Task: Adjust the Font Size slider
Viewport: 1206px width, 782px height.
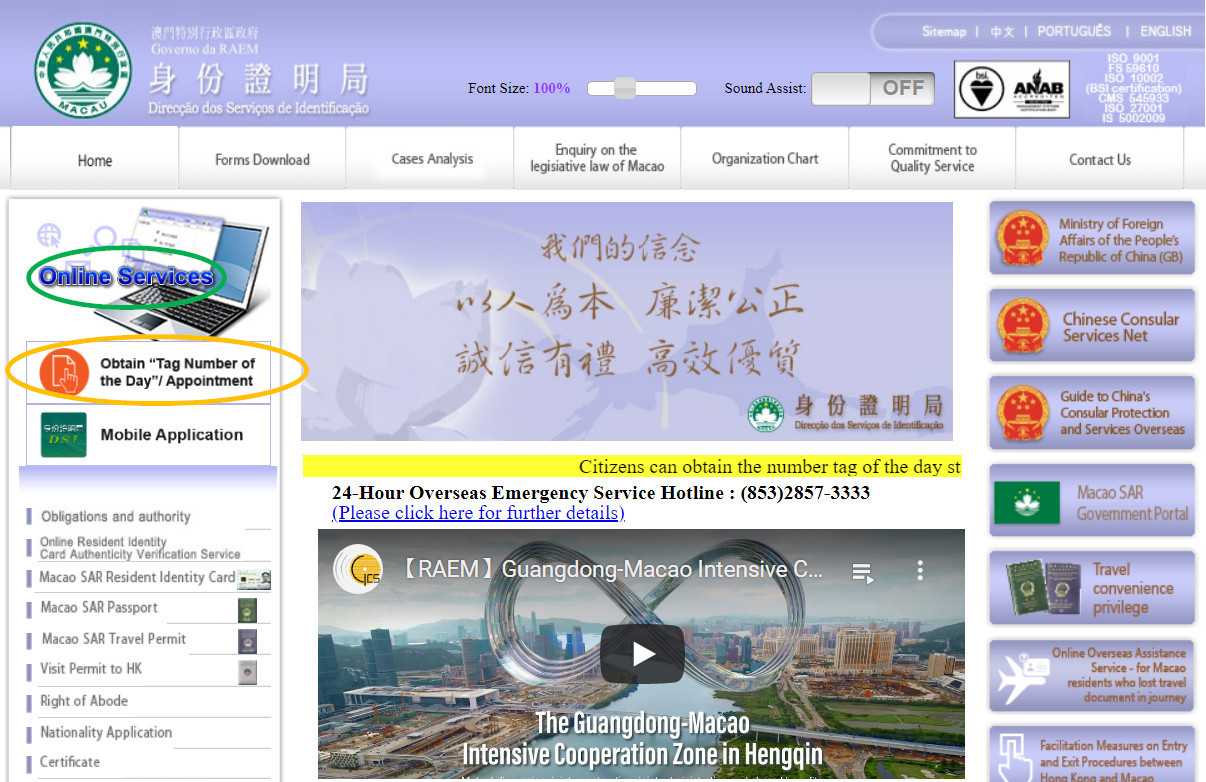Action: coord(625,89)
